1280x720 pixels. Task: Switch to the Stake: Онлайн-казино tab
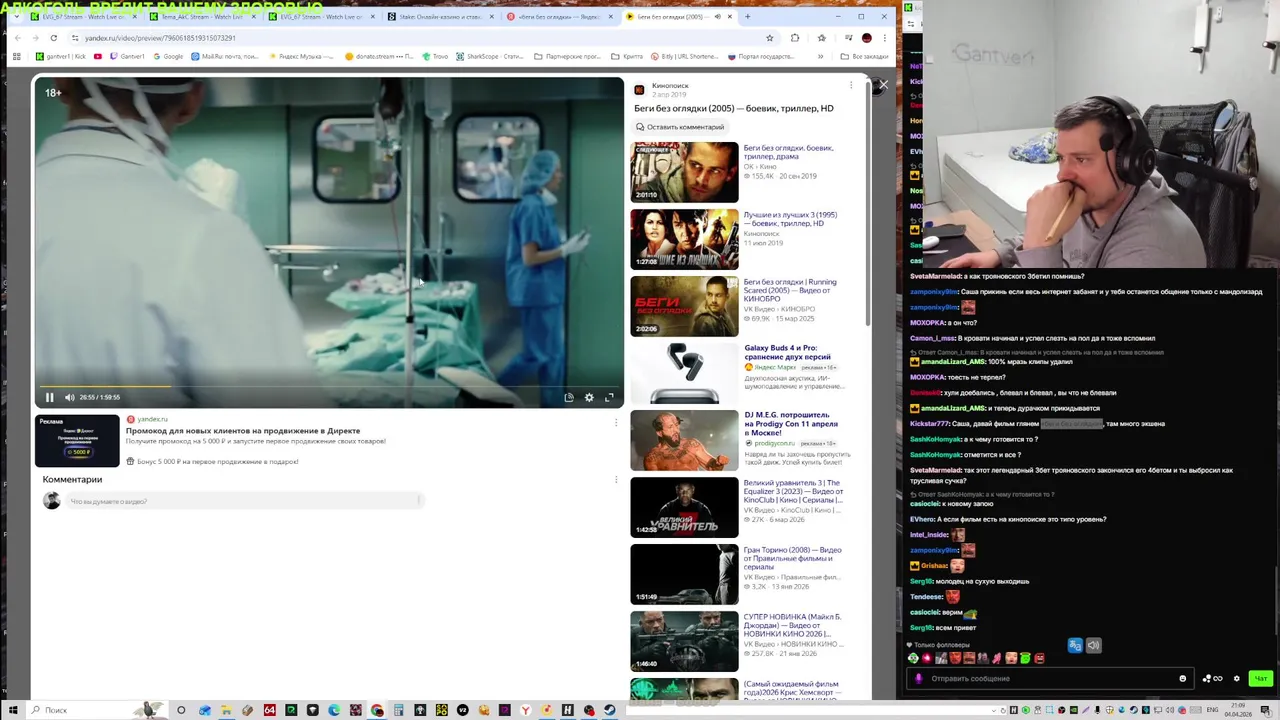point(440,17)
